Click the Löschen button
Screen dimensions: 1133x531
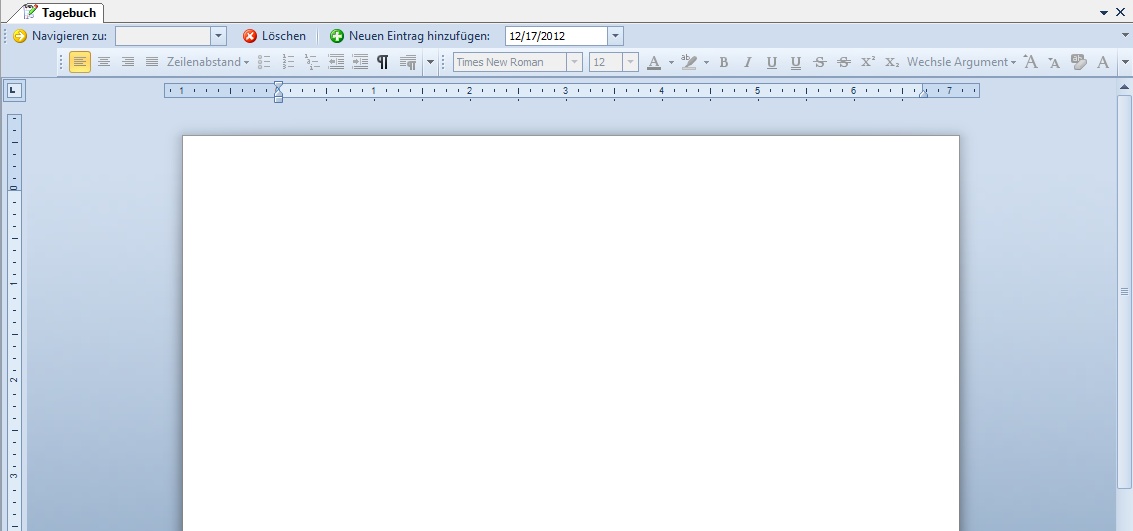[x=274, y=36]
